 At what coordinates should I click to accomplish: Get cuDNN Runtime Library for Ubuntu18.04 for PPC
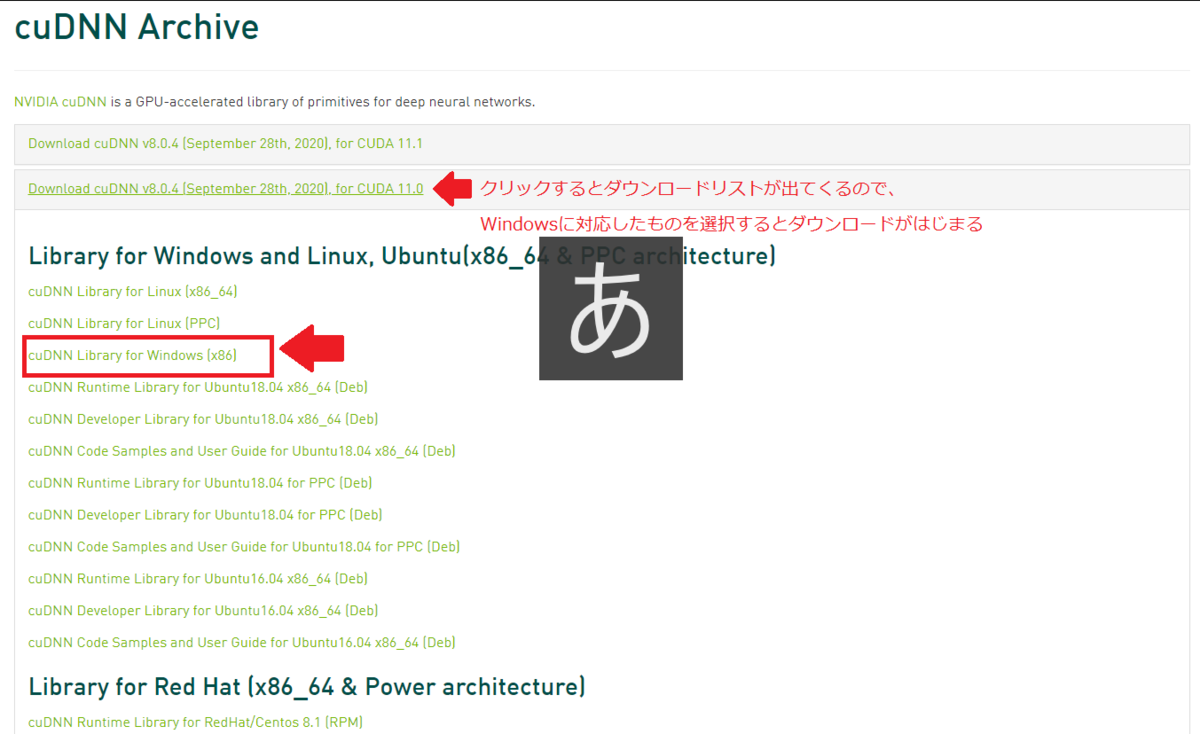click(x=200, y=483)
